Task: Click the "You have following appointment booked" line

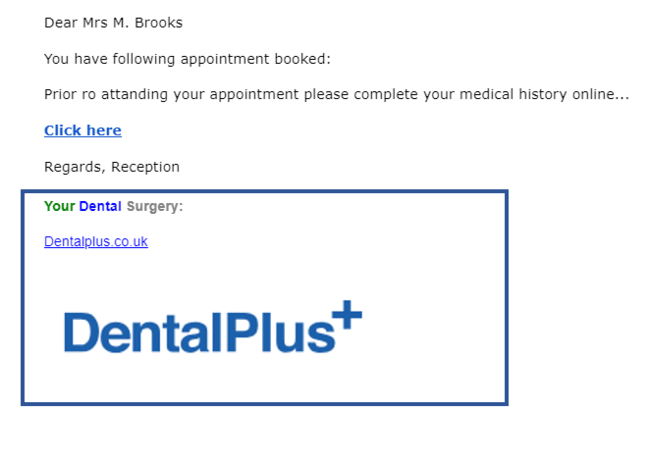Action: [187, 59]
